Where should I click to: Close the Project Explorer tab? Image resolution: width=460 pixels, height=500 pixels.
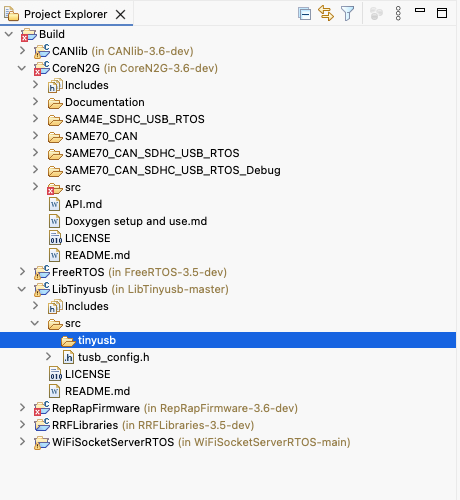[120, 14]
